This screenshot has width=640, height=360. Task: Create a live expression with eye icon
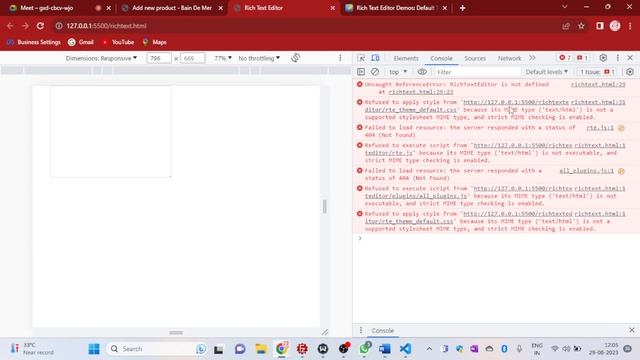(422, 72)
